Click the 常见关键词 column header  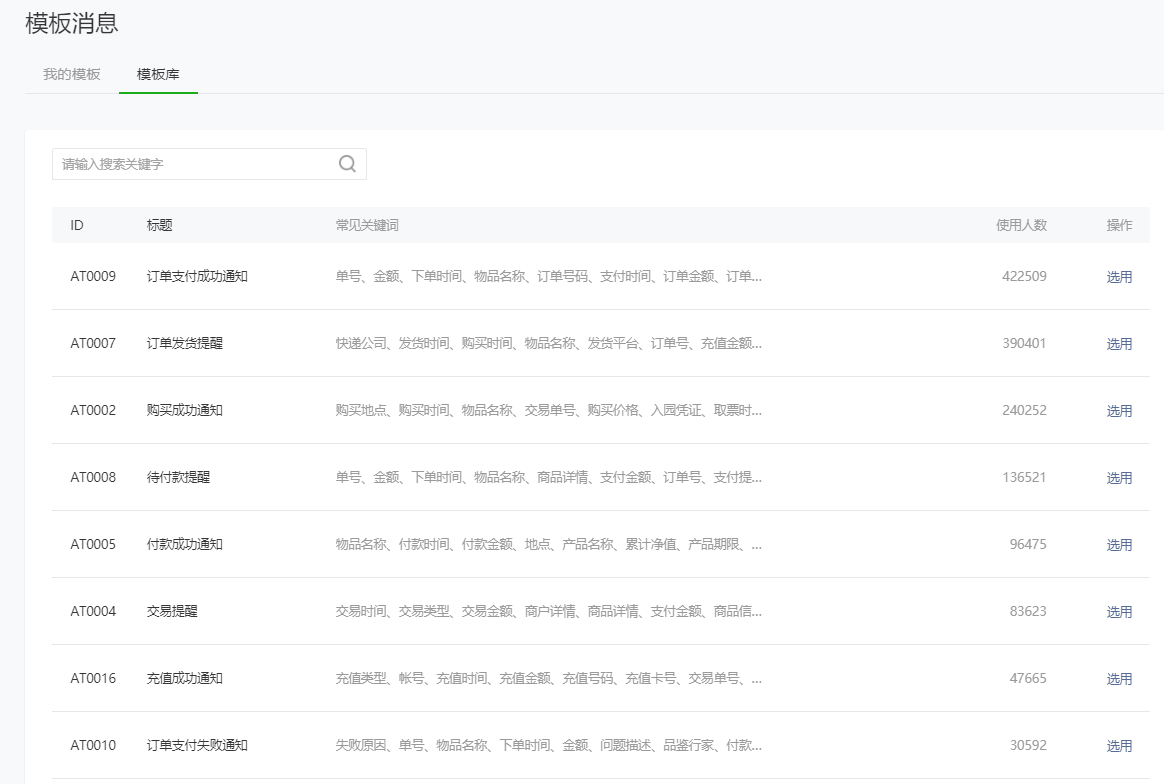367,225
